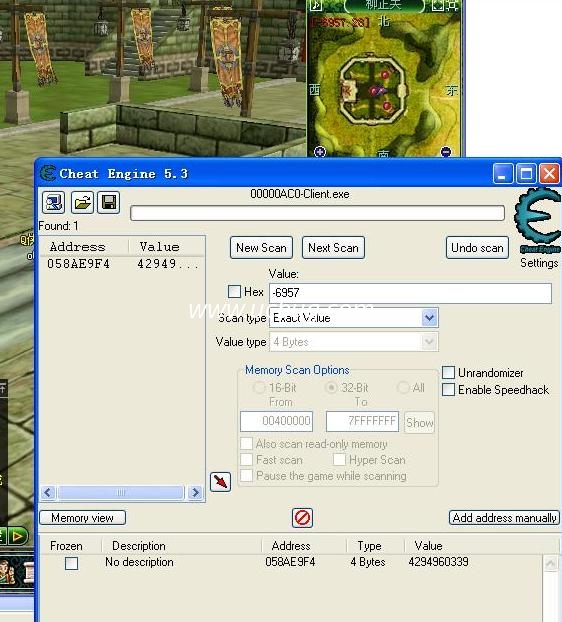Screen dimensions: 562x622
Task: Click the '4 Bytes' type cell
Action: click(368, 562)
